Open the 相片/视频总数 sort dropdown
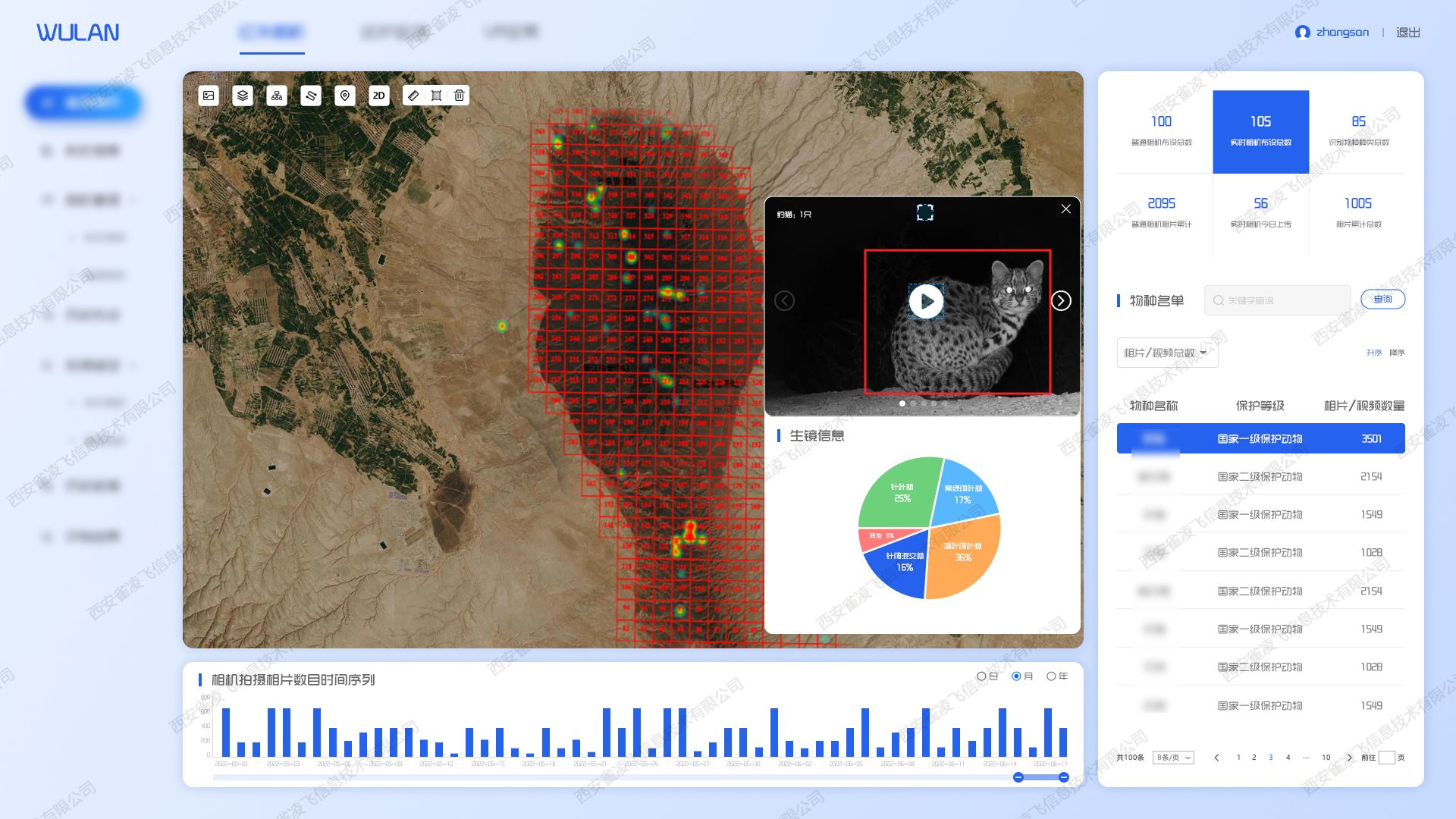 [x=1166, y=353]
